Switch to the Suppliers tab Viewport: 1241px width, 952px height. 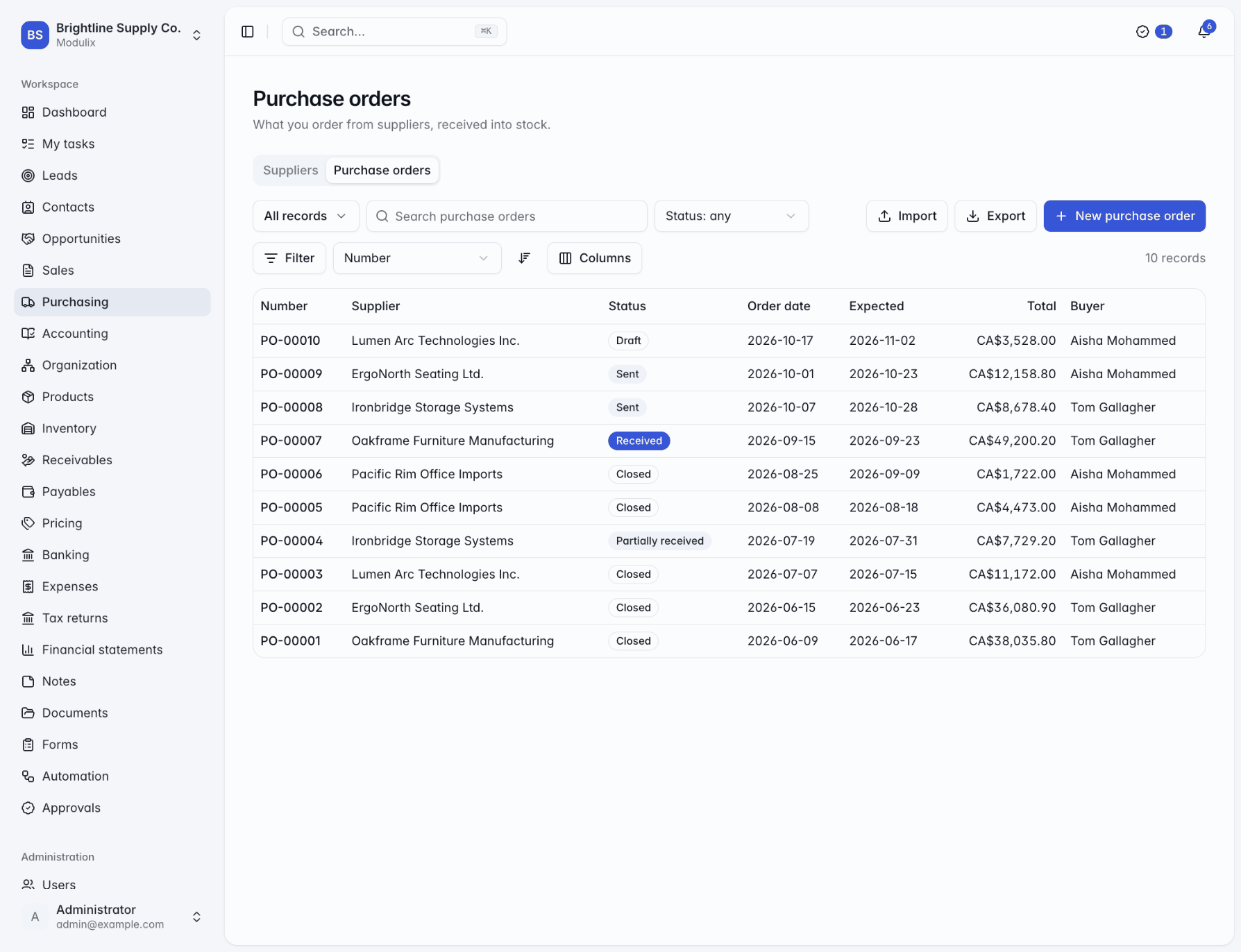tap(290, 170)
